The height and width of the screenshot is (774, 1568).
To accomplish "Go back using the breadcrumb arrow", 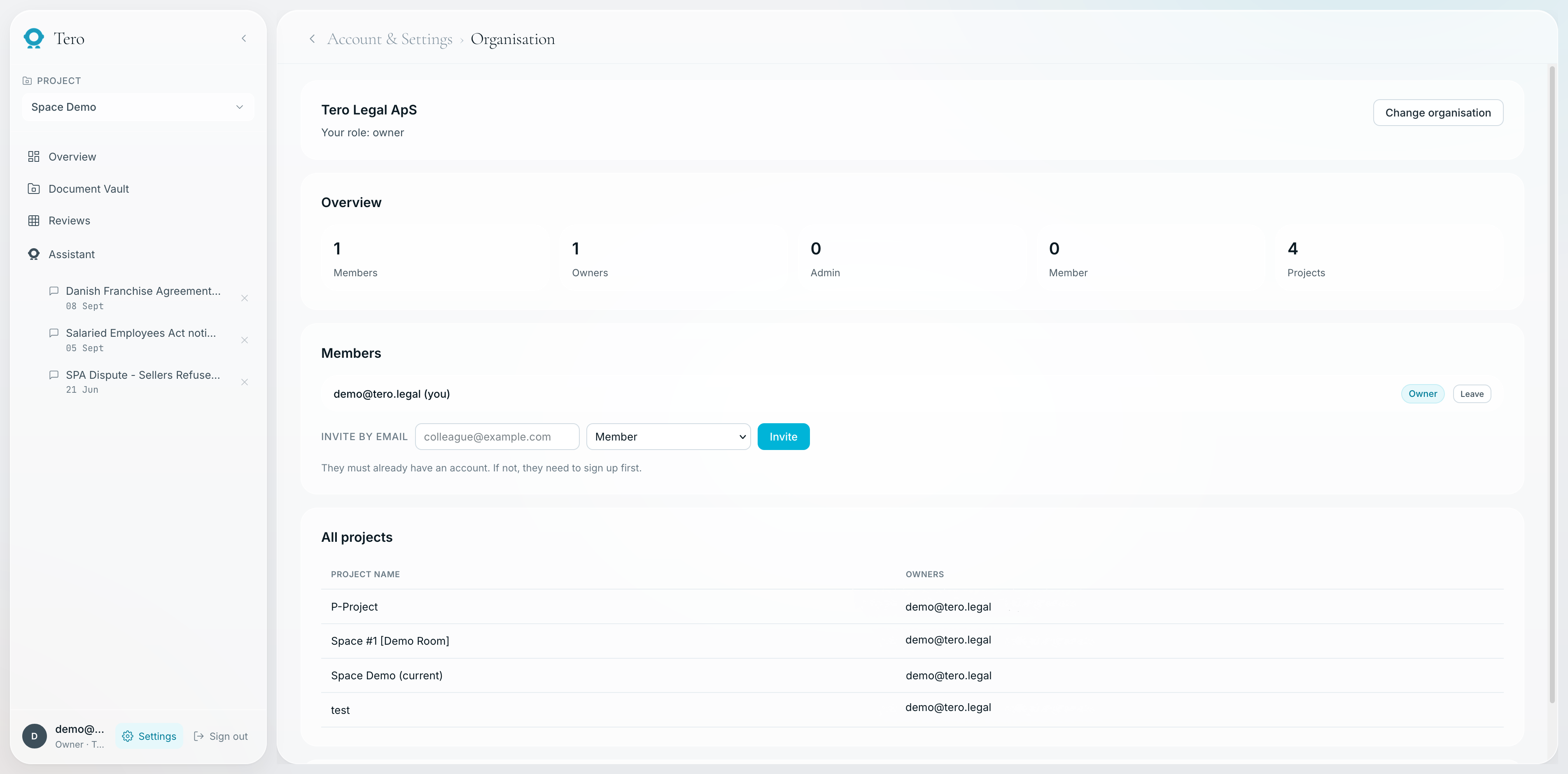I will [312, 39].
